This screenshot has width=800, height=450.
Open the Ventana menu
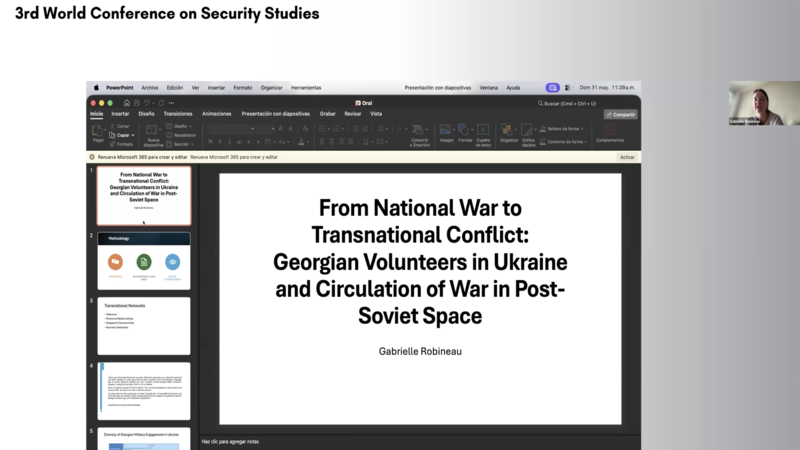pyautogui.click(x=488, y=88)
